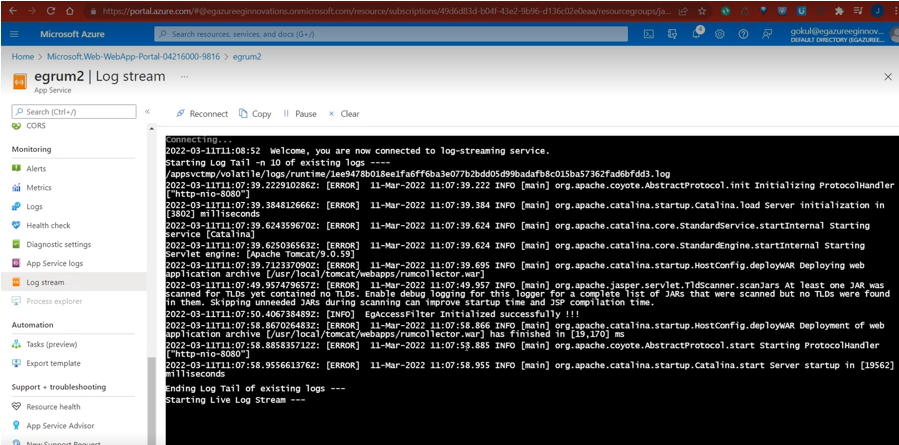Click the Microsoft Azure logo text

coord(72,34)
